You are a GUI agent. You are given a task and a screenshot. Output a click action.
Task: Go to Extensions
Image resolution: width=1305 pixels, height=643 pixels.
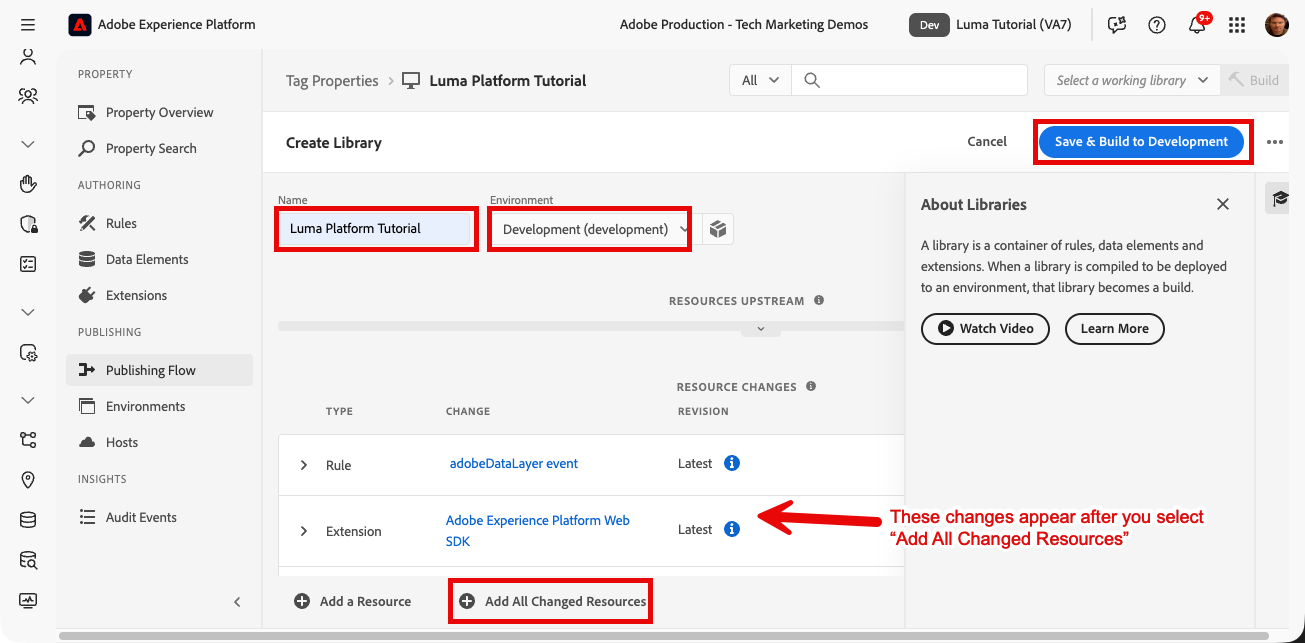pos(160,295)
